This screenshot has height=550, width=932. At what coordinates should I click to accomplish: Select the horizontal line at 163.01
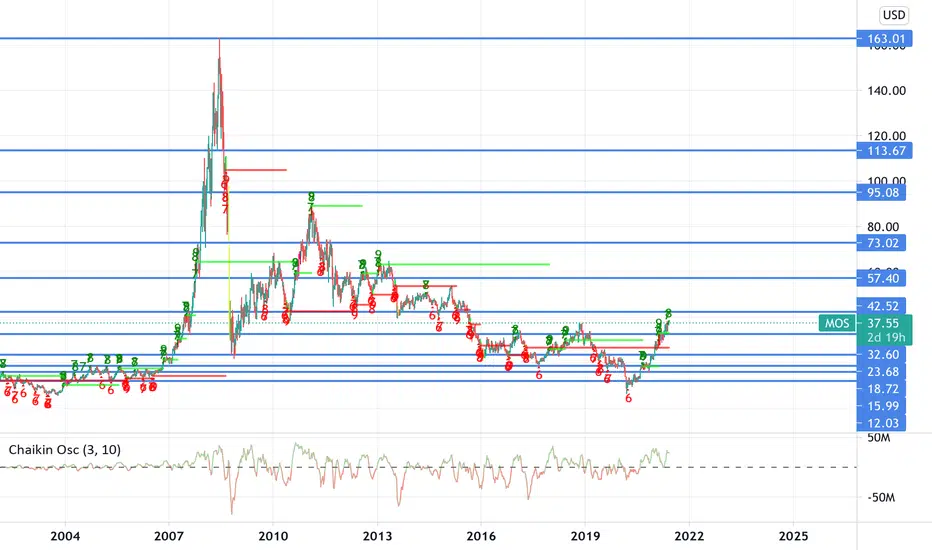coord(428,39)
